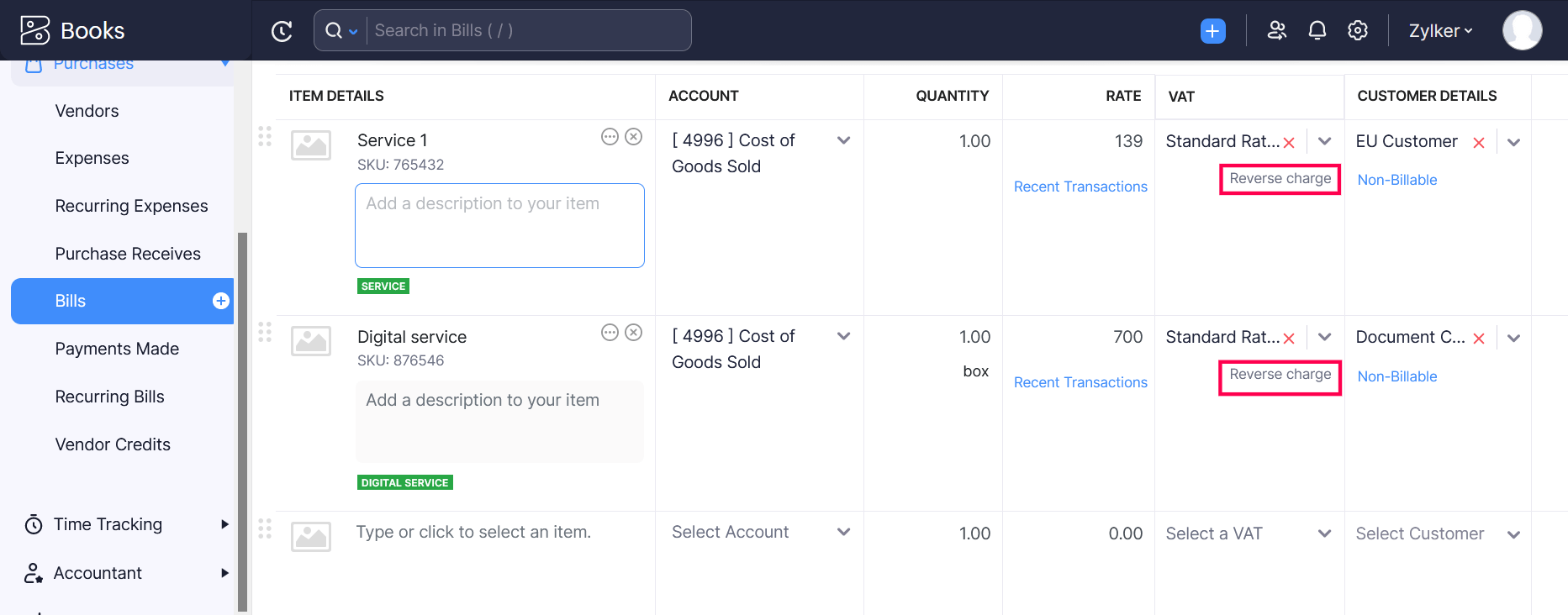Click Non-Billable link on Digital service row

click(x=1396, y=376)
